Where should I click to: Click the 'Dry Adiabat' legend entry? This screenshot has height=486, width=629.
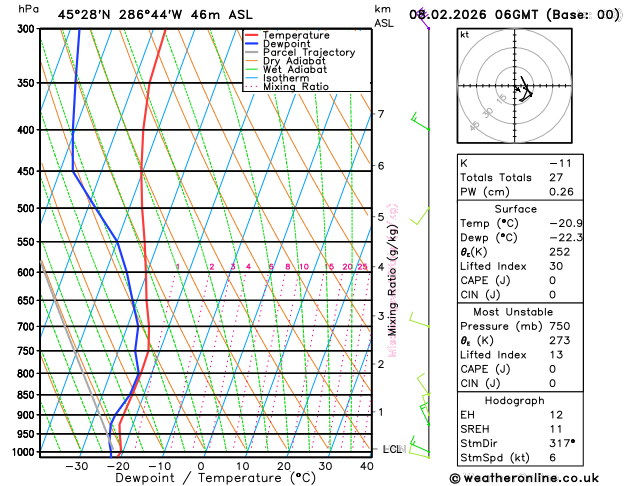[294, 61]
